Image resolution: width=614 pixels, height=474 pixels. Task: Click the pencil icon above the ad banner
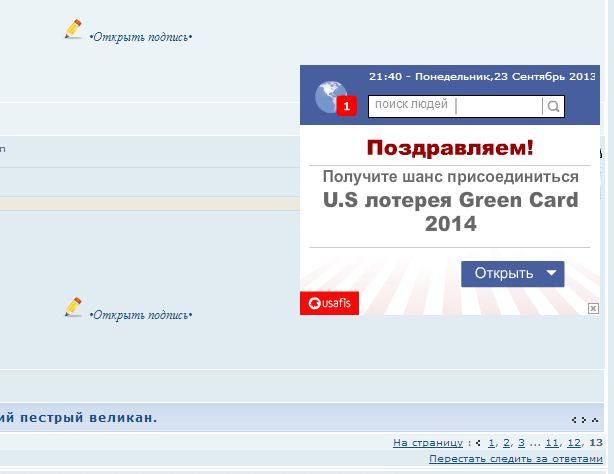pos(74,29)
